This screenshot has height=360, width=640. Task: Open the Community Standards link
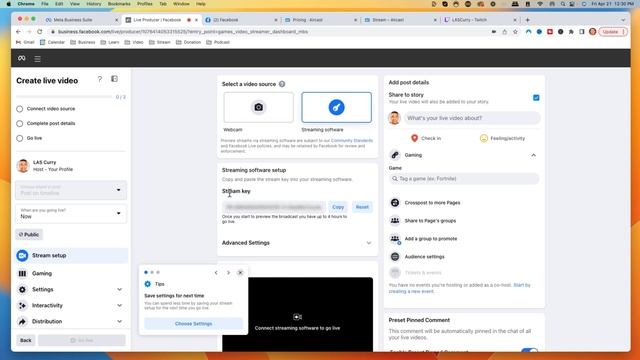(x=352, y=141)
